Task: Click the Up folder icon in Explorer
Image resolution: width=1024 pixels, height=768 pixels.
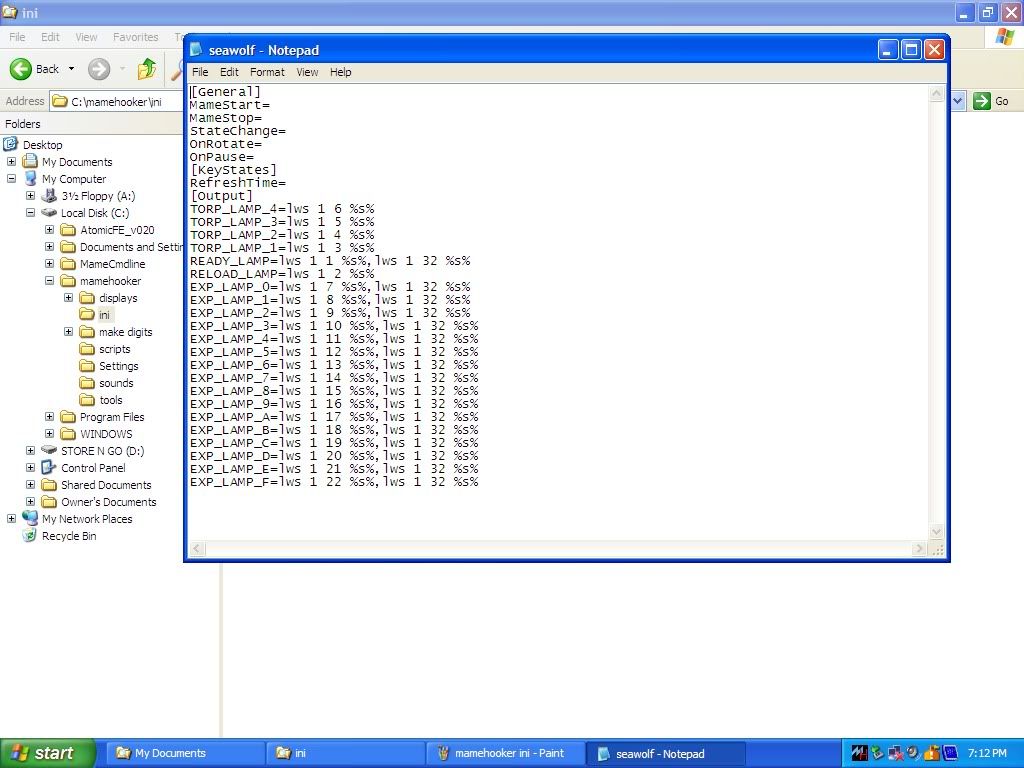Action: pos(147,69)
